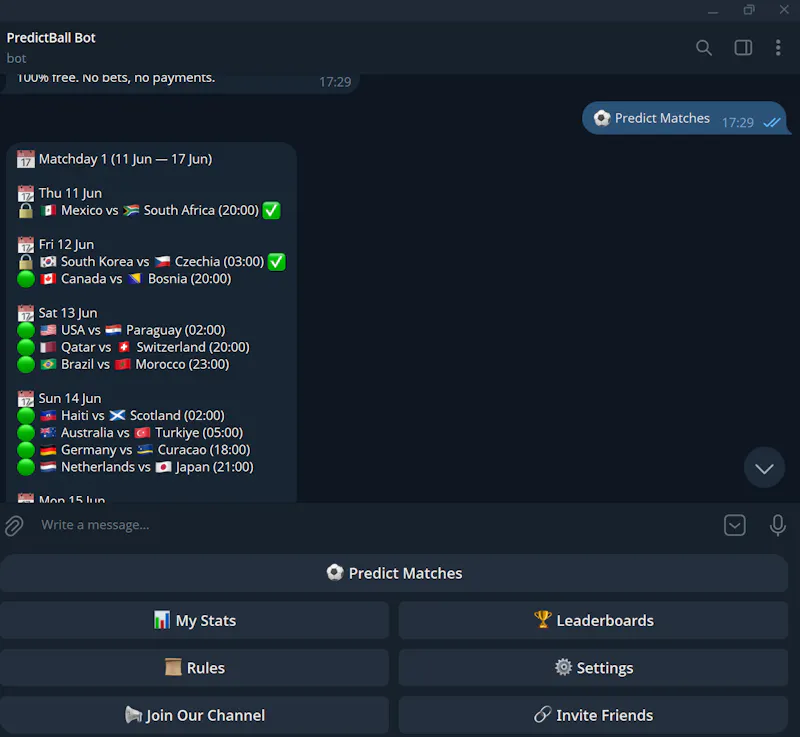The width and height of the screenshot is (800, 737).
Task: Click calendar icon next to Thu 11 Jun
Action: click(x=26, y=193)
